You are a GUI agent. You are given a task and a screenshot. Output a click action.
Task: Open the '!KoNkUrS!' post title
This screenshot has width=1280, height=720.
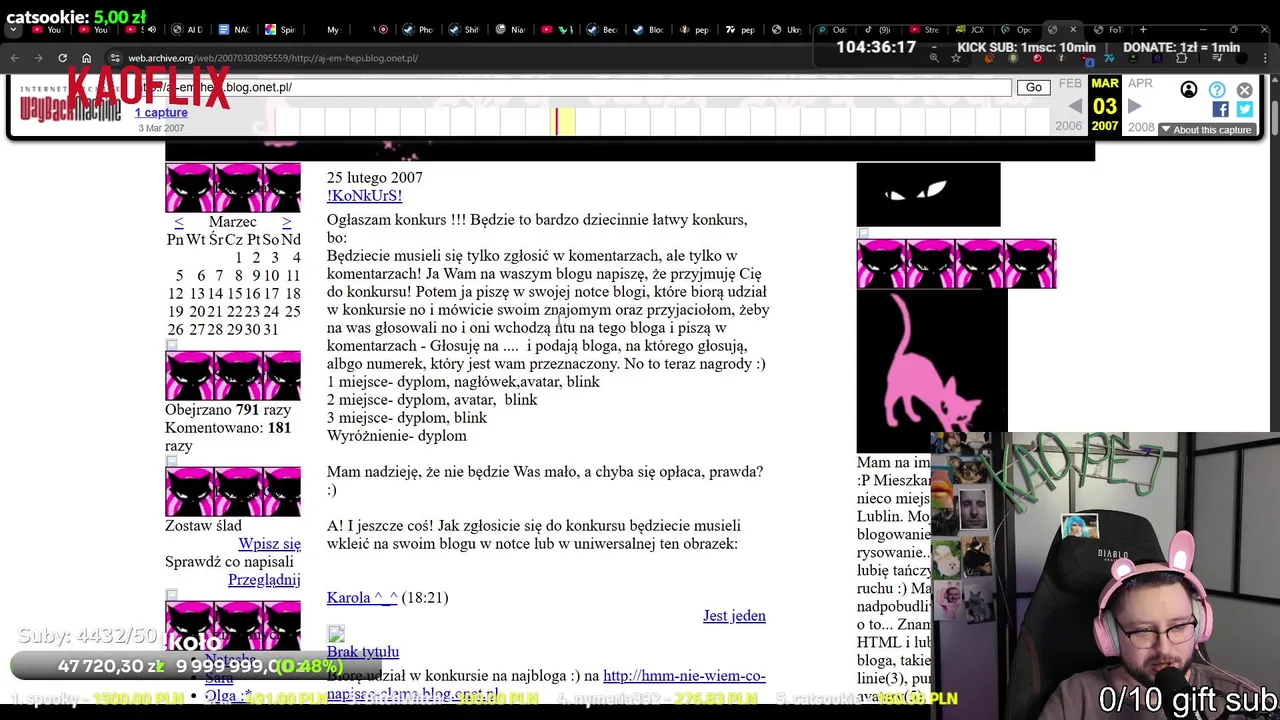pyautogui.click(x=364, y=196)
